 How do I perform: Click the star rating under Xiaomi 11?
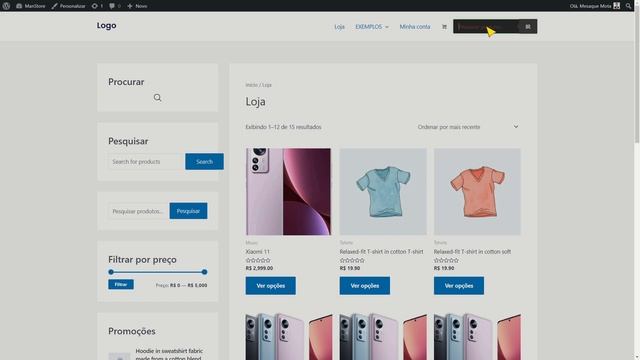pyautogui.click(x=258, y=260)
